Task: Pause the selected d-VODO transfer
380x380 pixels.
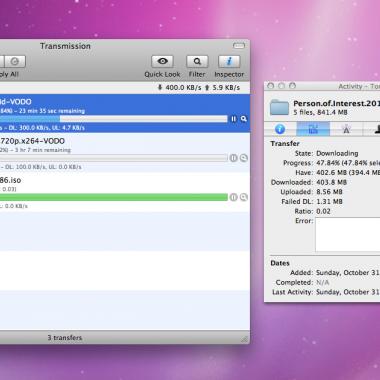Action: (234, 119)
